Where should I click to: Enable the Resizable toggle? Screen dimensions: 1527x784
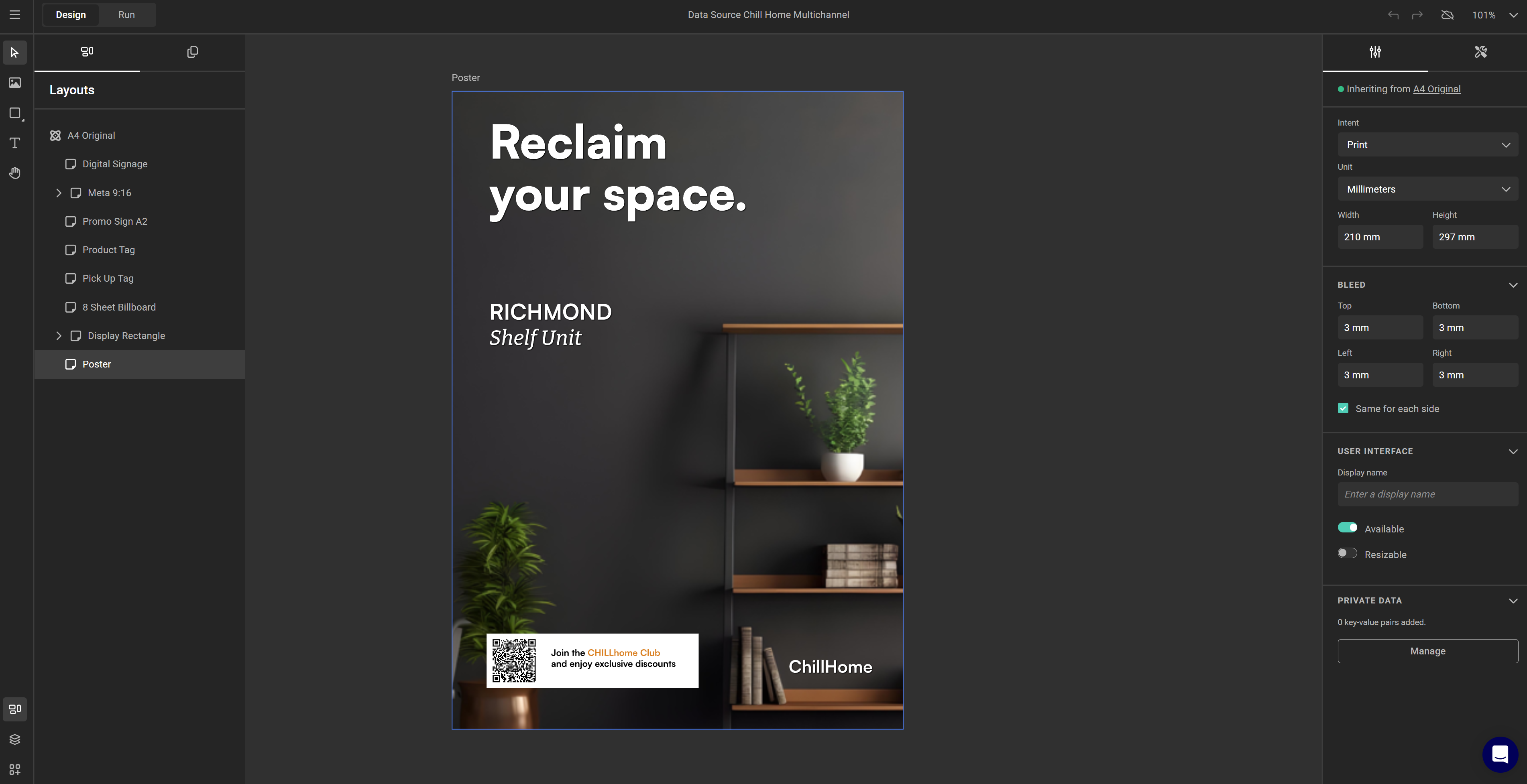[x=1348, y=553]
